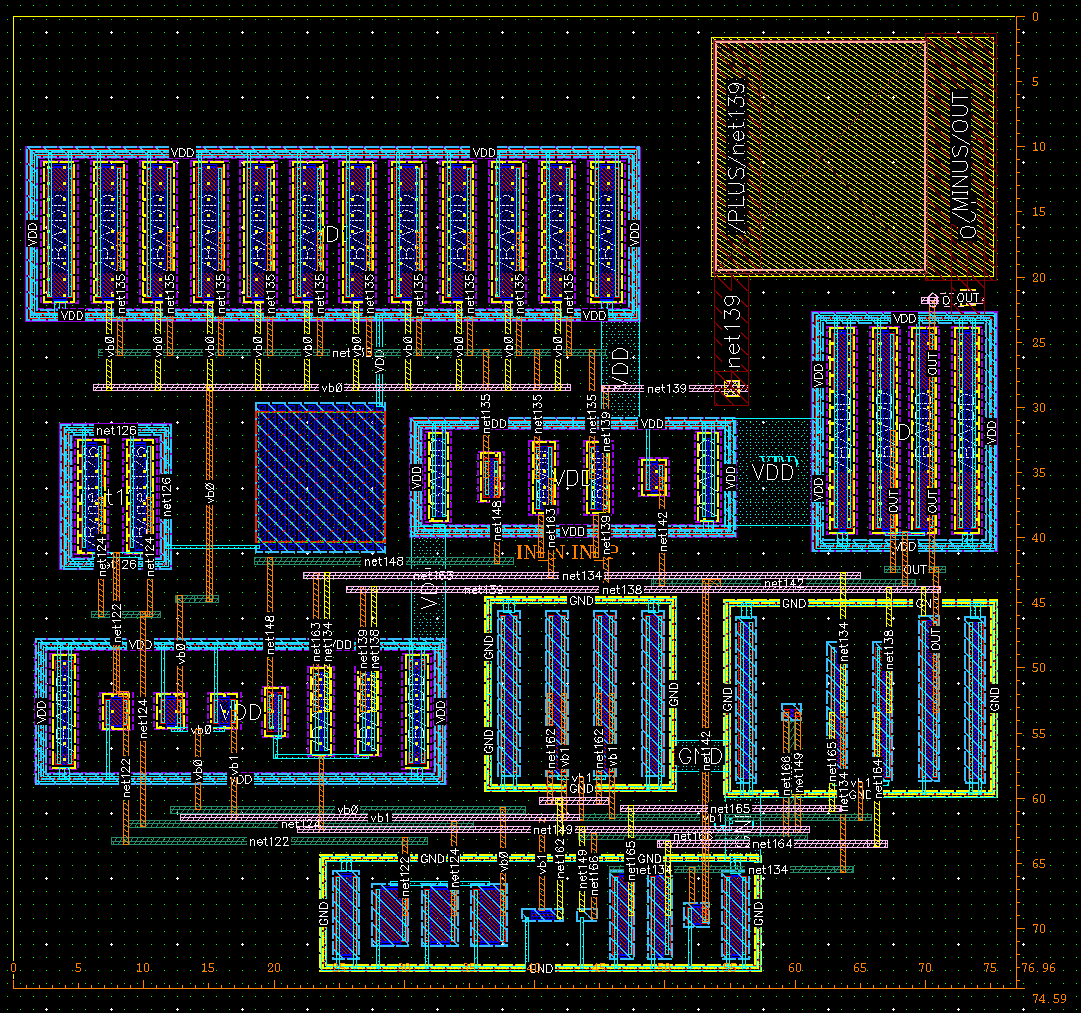Image resolution: width=1081 pixels, height=1013 pixels.
Task: Click the horizontal net149 label on the pink wire
Action: coord(553,830)
